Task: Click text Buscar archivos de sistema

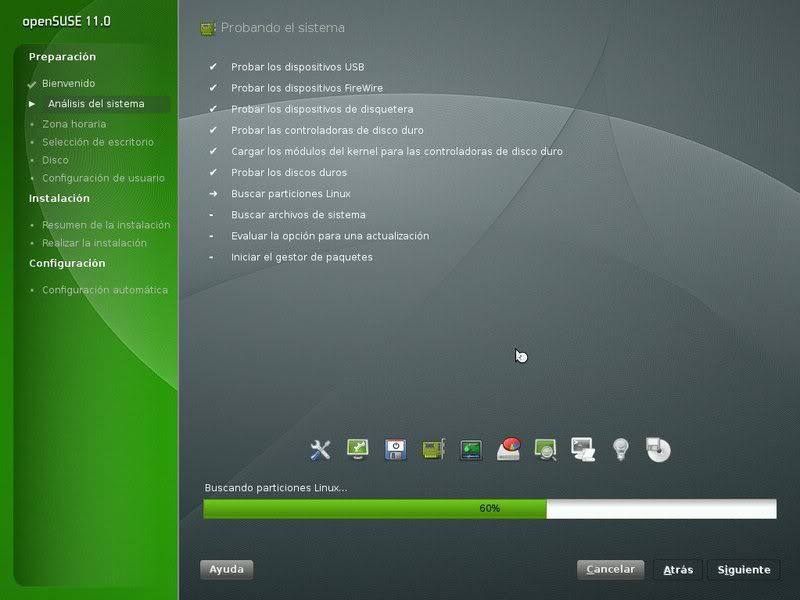Action: [x=298, y=215]
